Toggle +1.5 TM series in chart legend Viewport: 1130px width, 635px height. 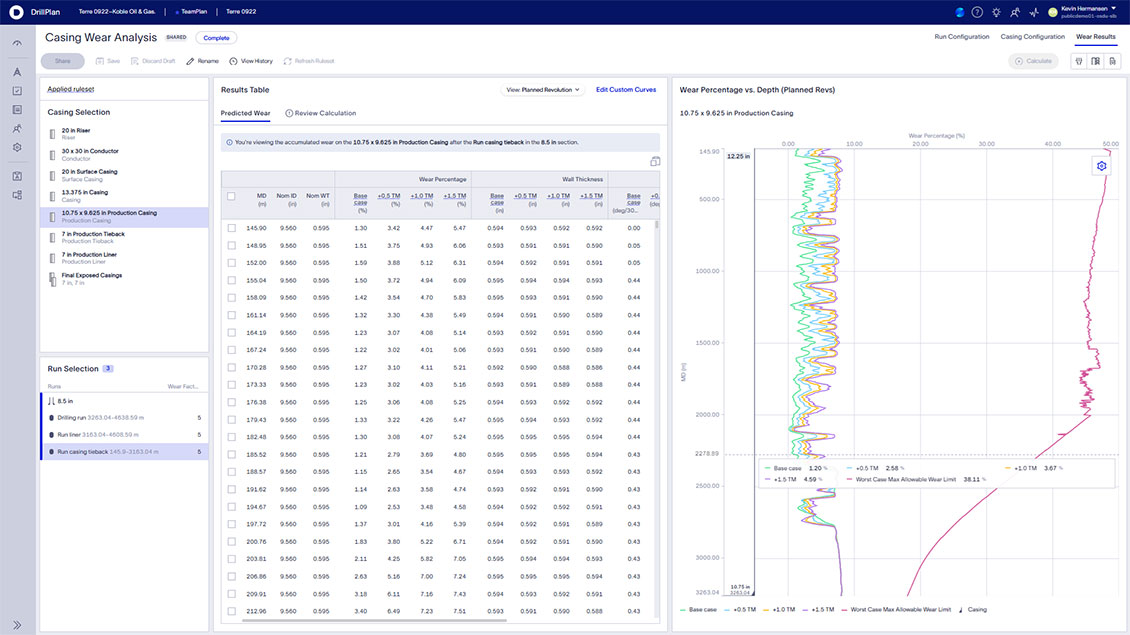pos(819,610)
